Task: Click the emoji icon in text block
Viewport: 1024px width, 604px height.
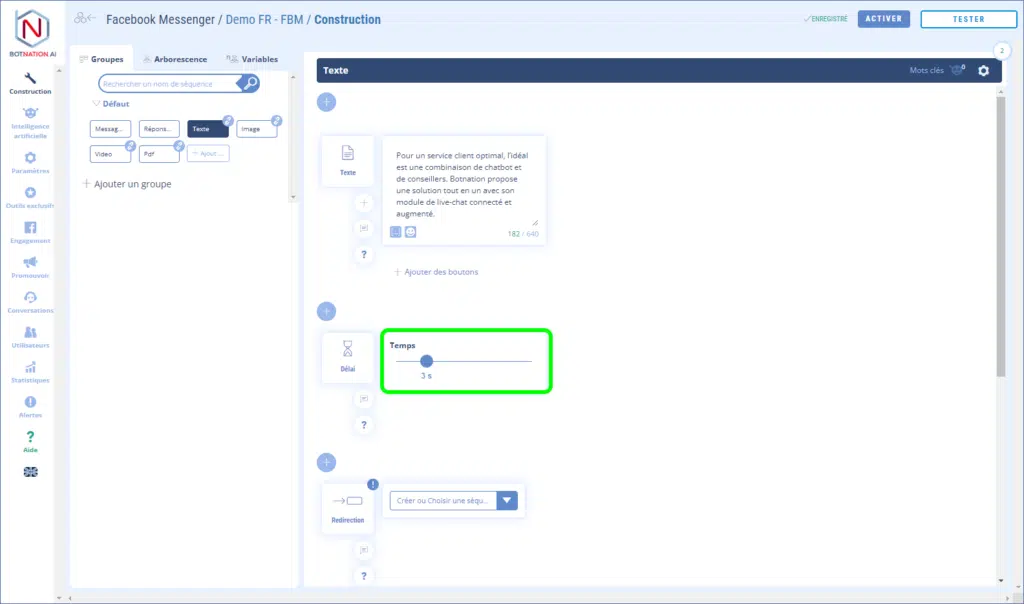Action: click(x=410, y=232)
